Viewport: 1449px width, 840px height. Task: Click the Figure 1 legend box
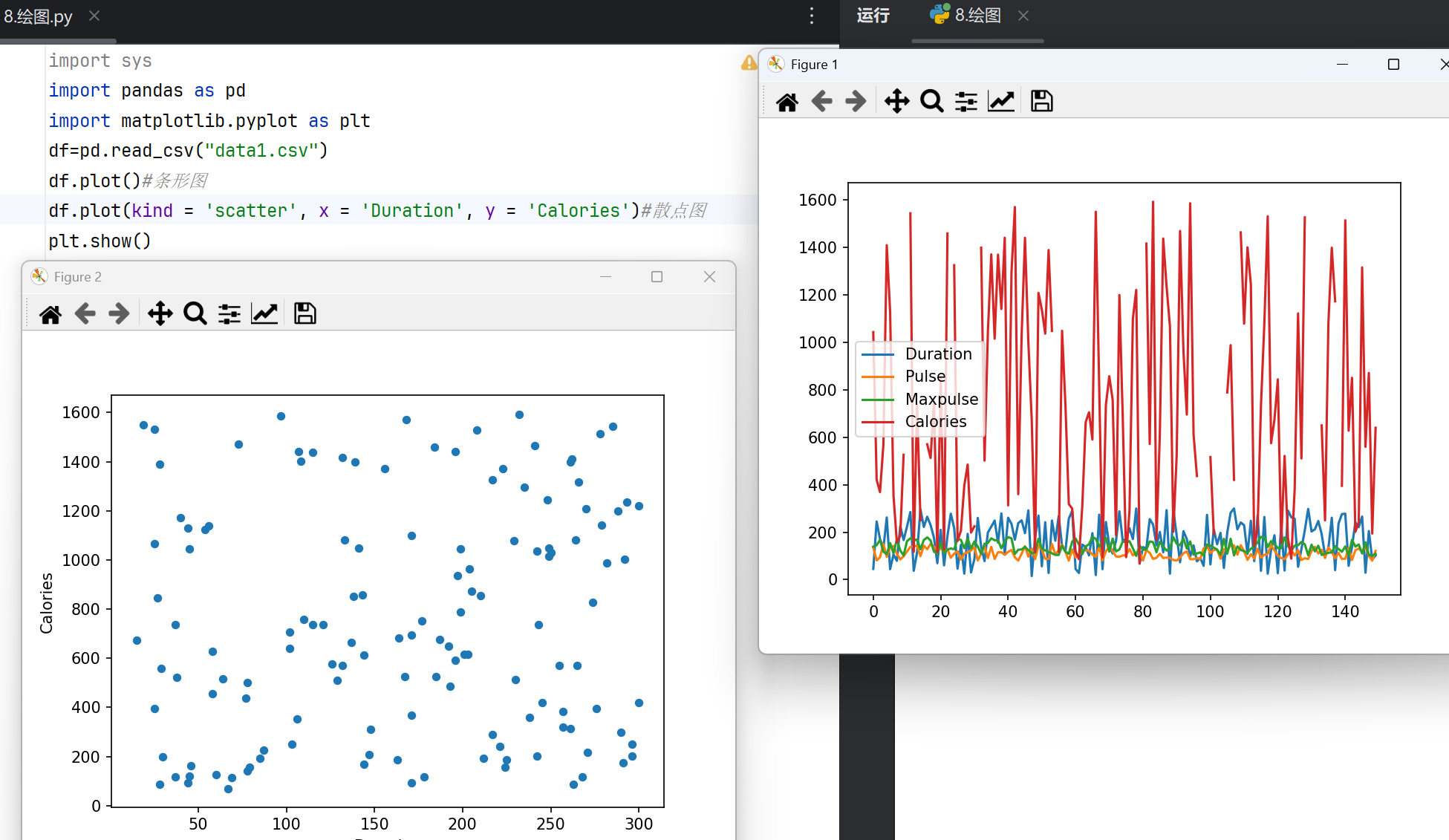pos(920,388)
